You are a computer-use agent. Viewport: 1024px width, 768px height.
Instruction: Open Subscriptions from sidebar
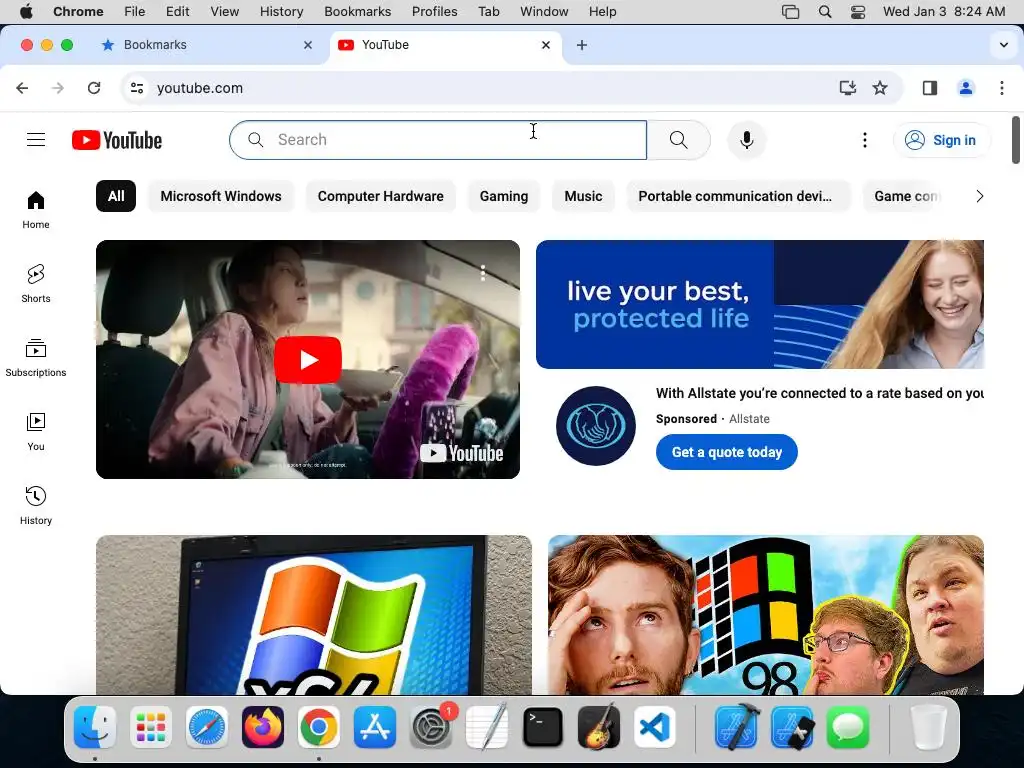click(x=36, y=357)
